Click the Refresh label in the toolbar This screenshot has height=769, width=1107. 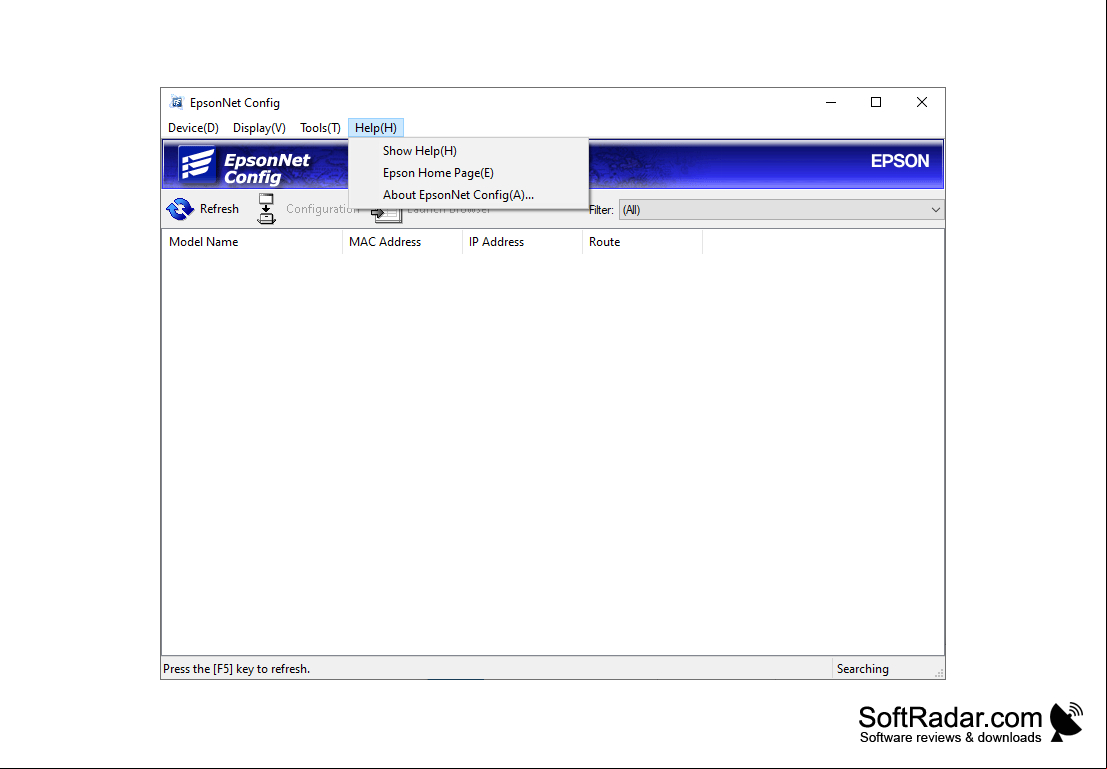click(x=220, y=209)
